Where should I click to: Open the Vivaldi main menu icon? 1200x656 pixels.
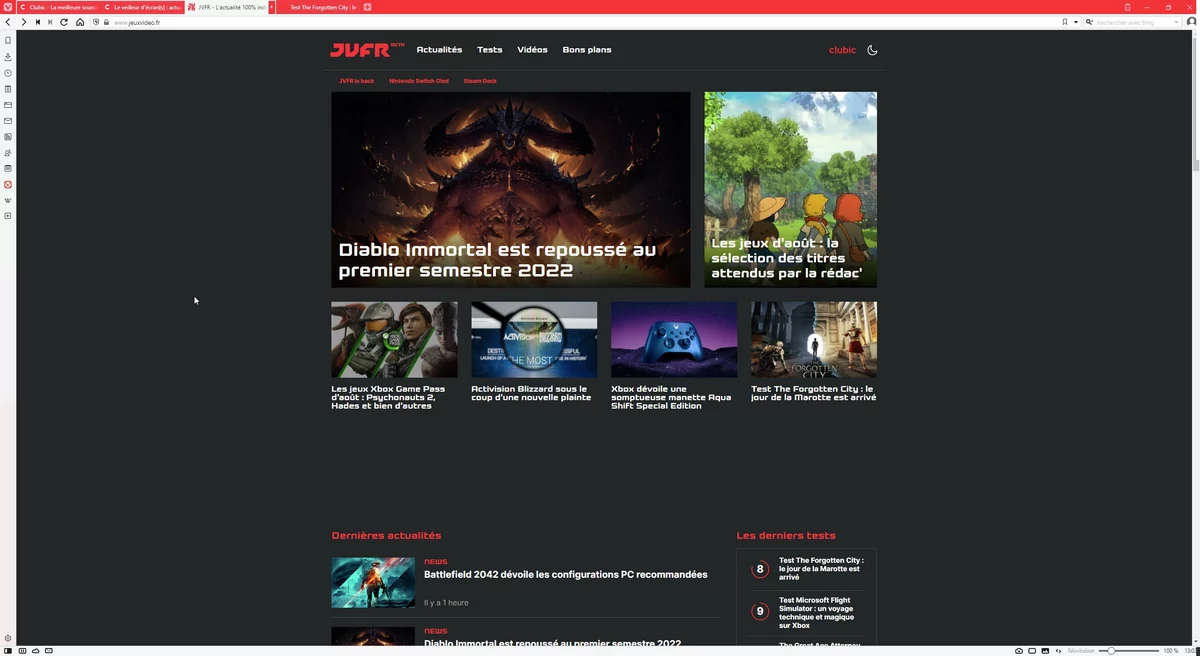click(x=8, y=7)
